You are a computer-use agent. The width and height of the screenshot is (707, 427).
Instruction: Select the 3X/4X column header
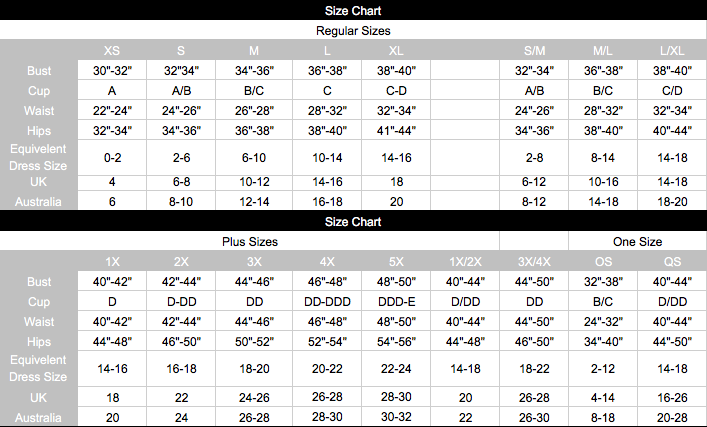(534, 262)
